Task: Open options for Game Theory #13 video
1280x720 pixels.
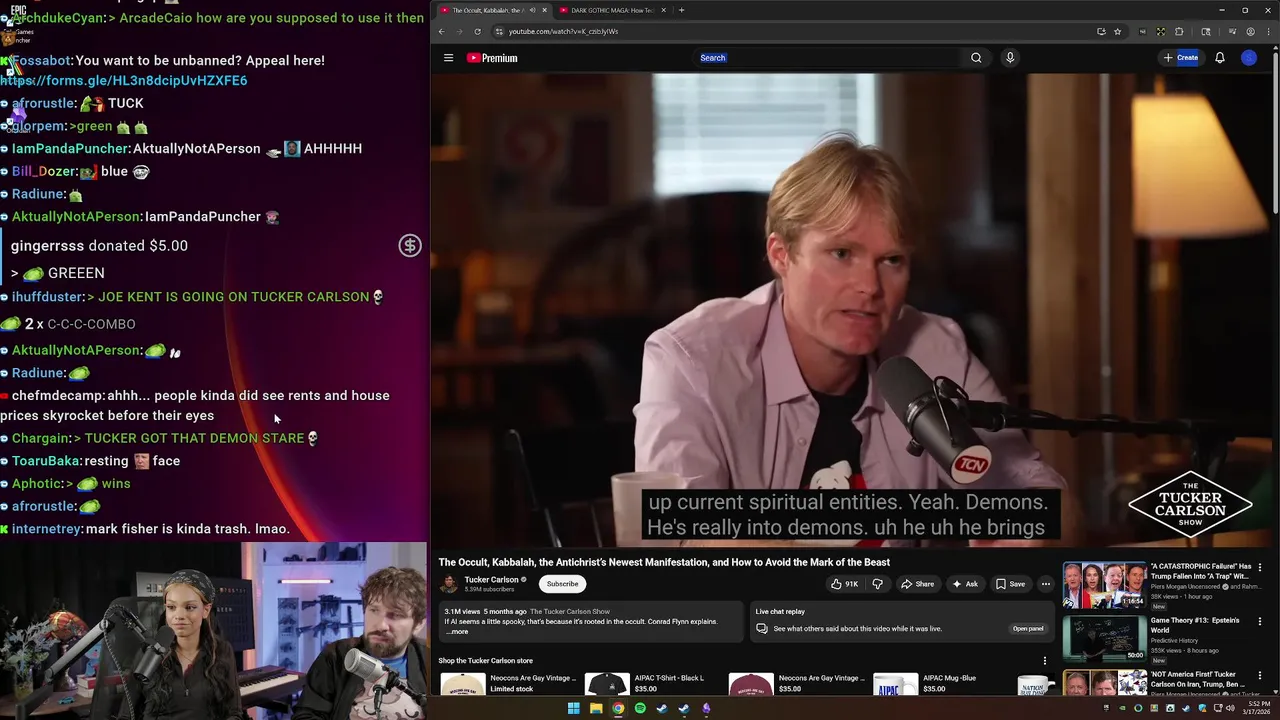Action: click(1259, 622)
